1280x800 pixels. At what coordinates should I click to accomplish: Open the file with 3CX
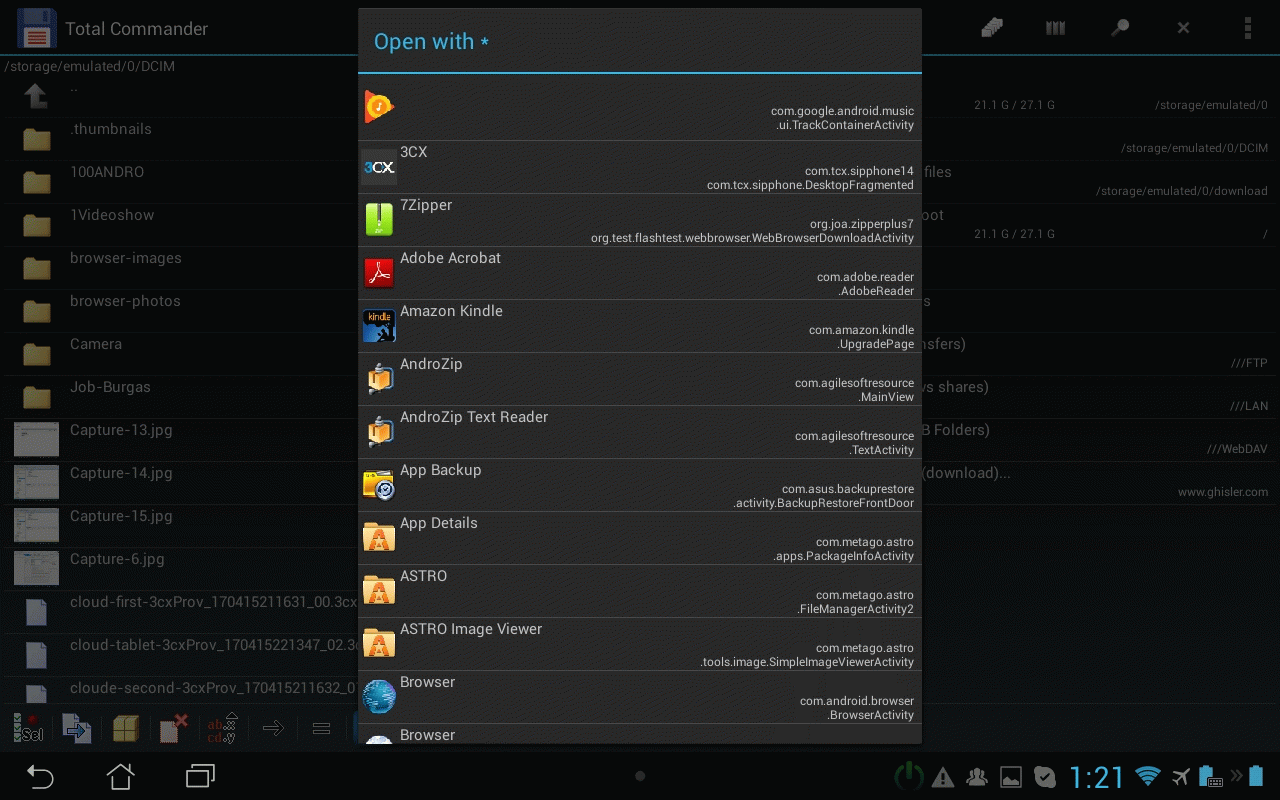pos(640,167)
